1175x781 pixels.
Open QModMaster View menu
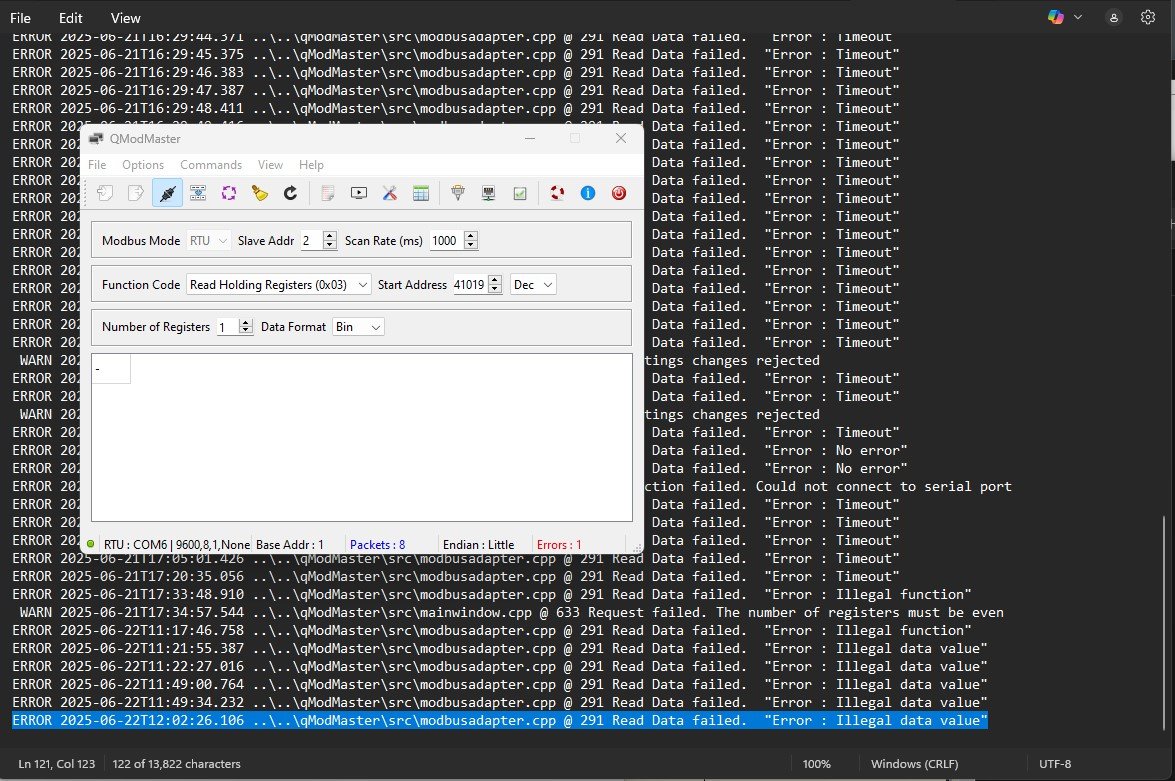pos(271,165)
